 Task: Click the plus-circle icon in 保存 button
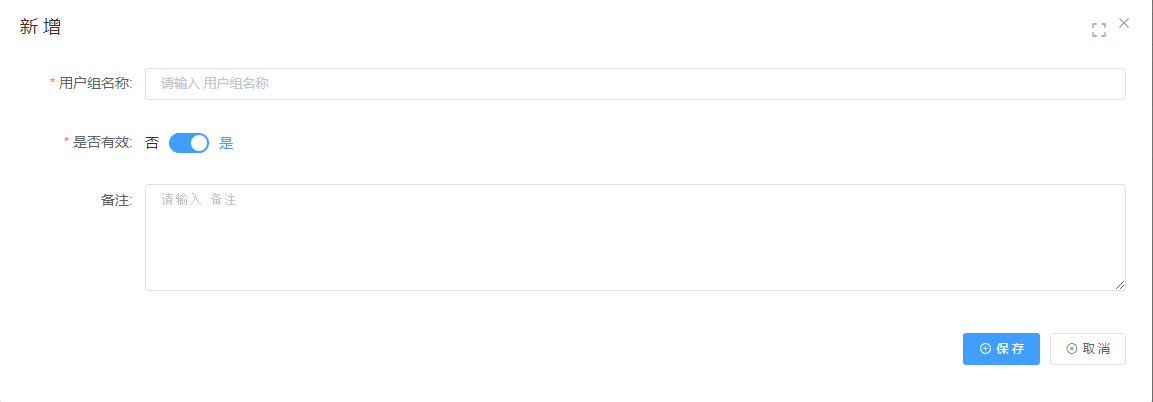(985, 349)
